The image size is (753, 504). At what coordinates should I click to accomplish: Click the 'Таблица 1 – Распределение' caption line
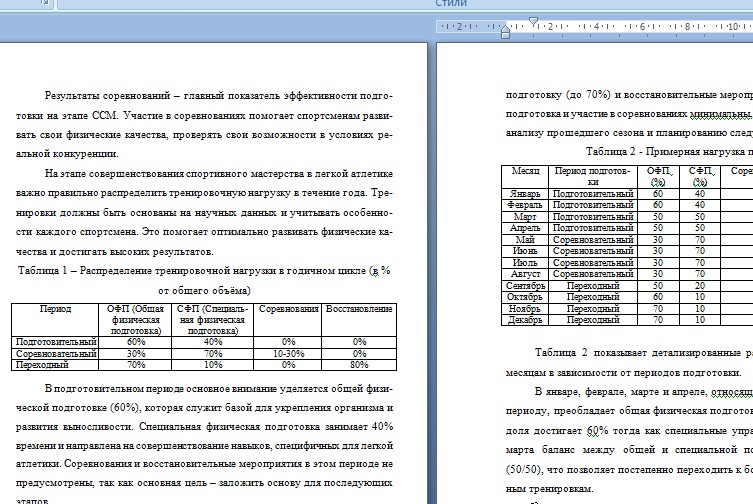tap(204, 271)
